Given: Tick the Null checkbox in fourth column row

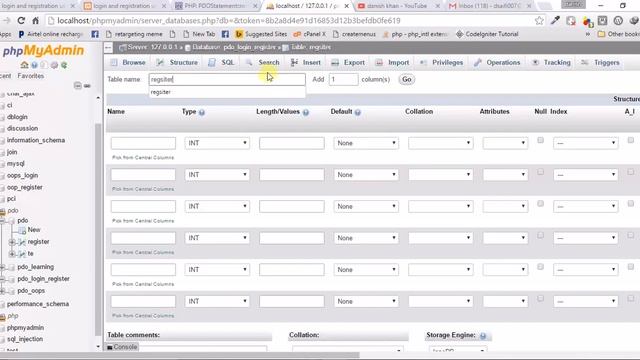Looking at the screenshot, I should click(x=540, y=235).
